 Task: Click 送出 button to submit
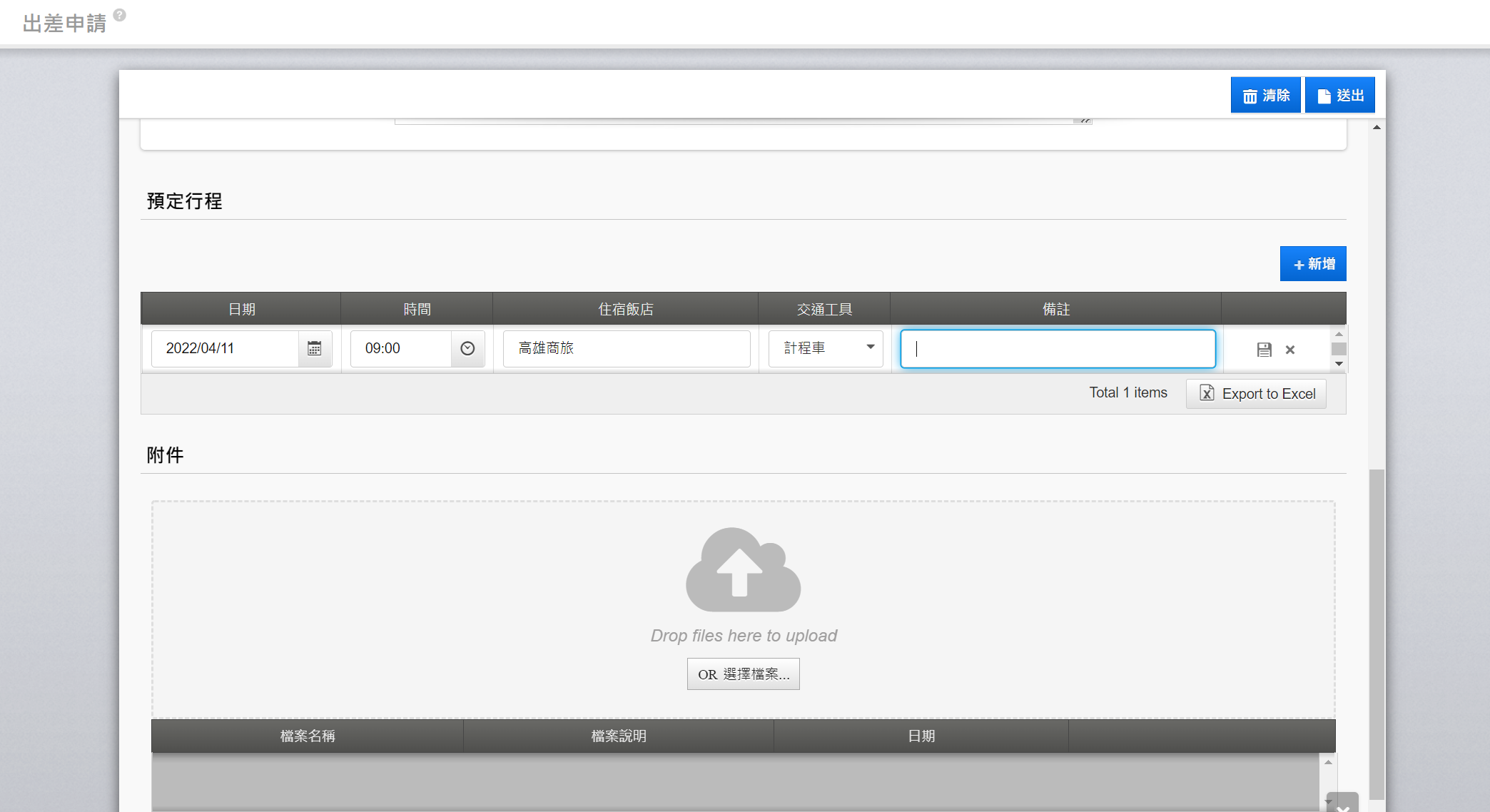[x=1339, y=96]
